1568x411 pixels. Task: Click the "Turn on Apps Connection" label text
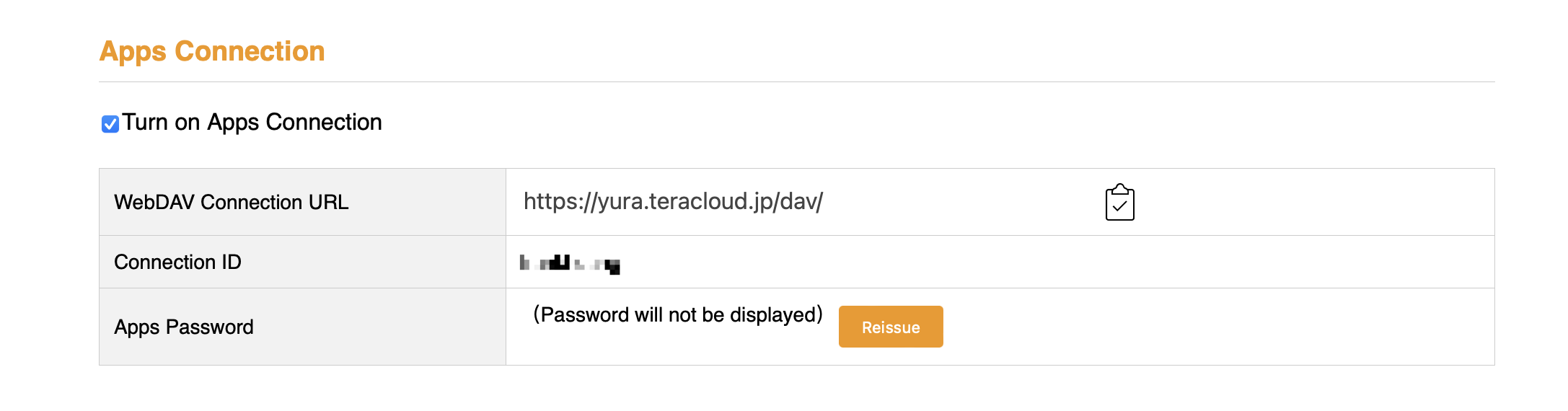tap(252, 123)
